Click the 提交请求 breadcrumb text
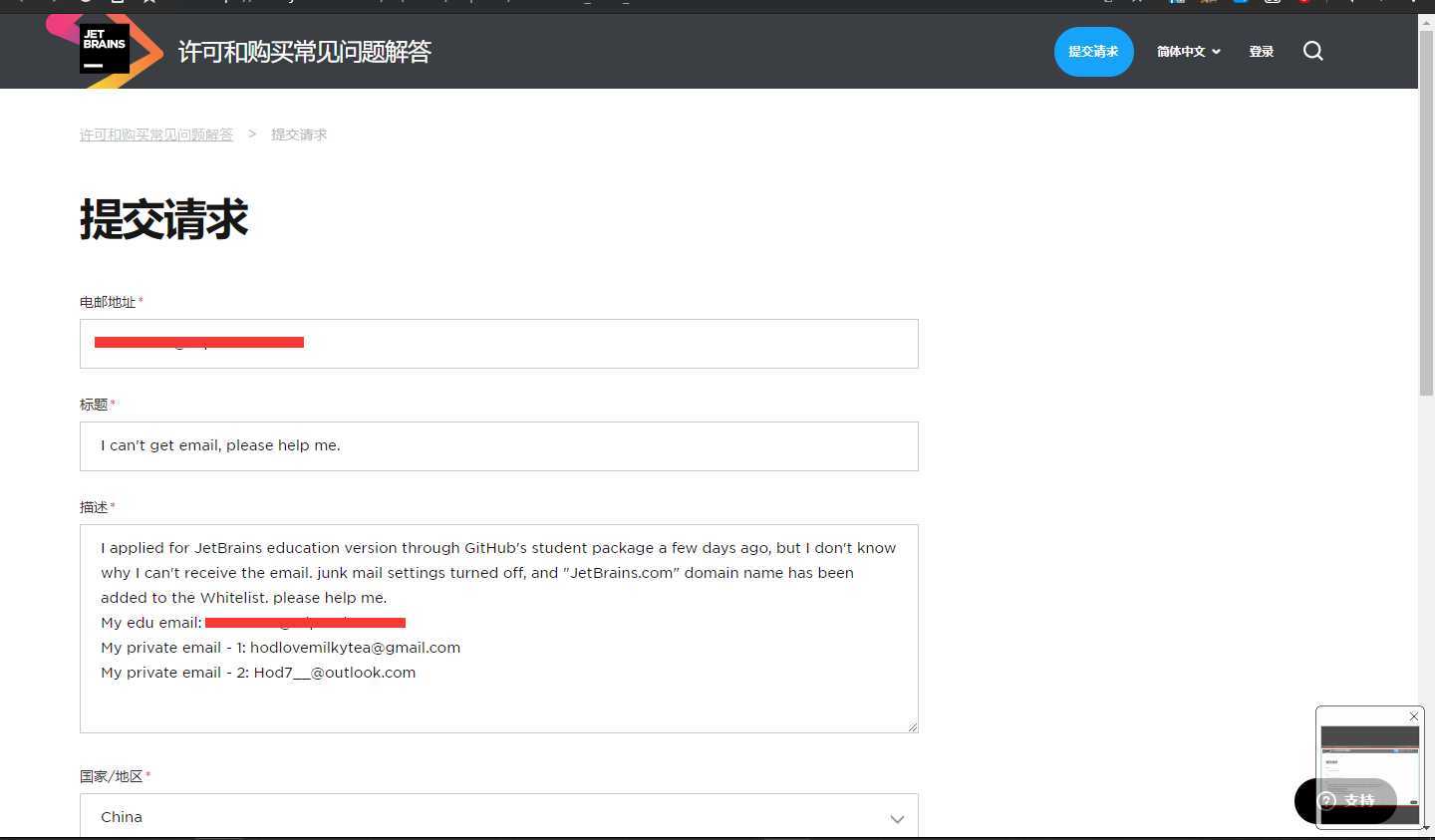The width and height of the screenshot is (1435, 840). [299, 135]
